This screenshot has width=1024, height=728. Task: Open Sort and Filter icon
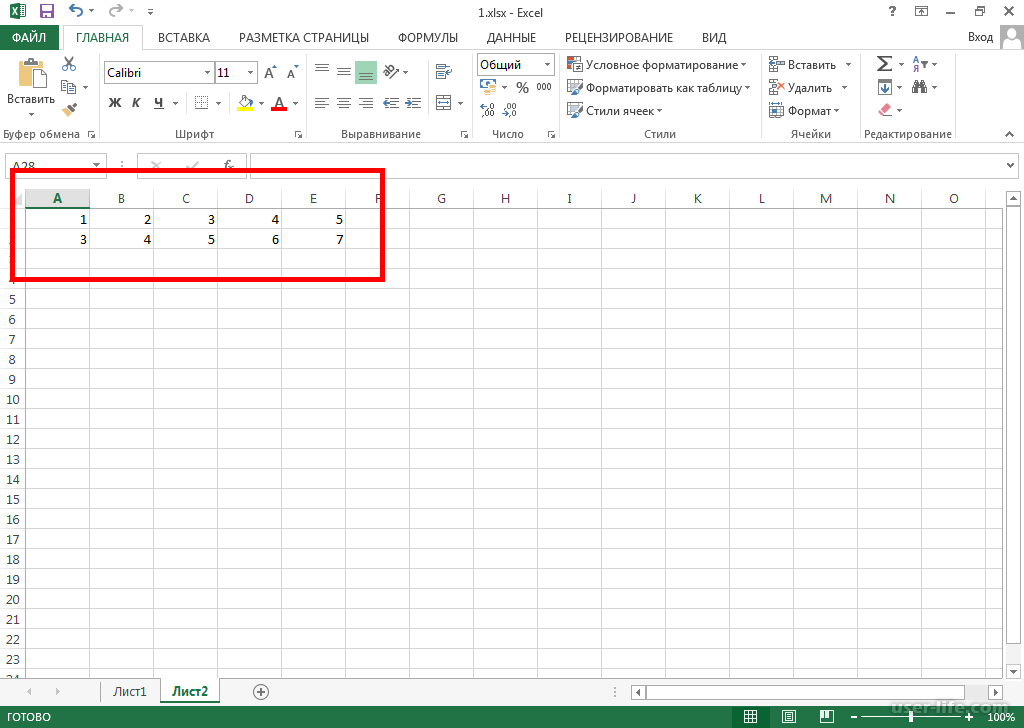tap(920, 63)
